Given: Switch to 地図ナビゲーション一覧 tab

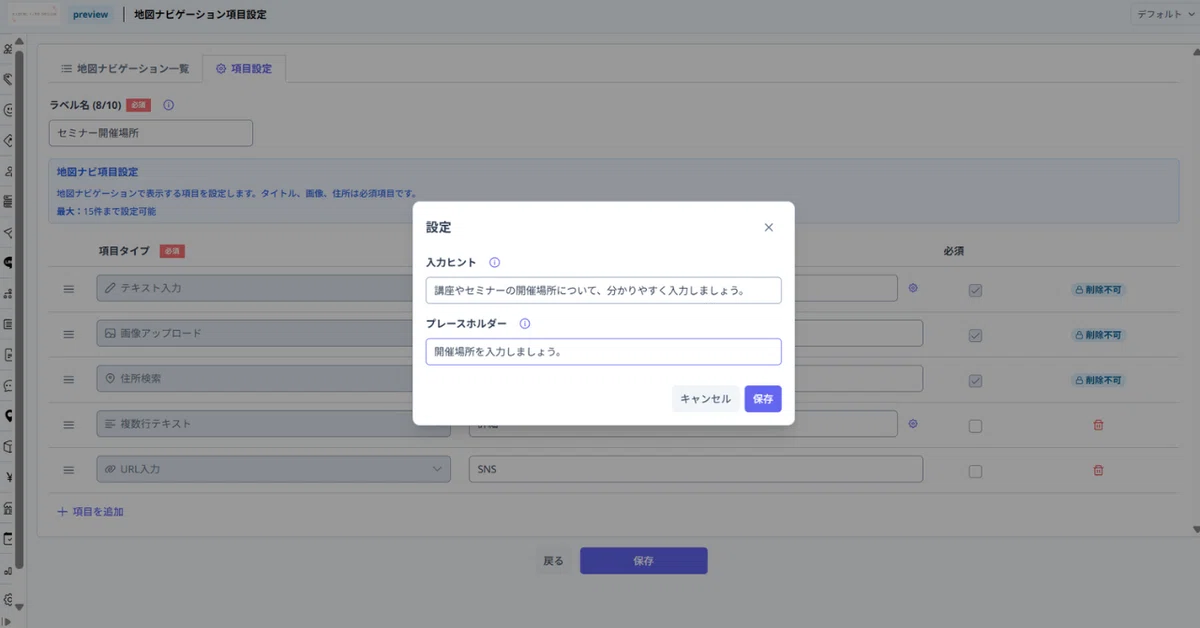Looking at the screenshot, I should pos(125,69).
